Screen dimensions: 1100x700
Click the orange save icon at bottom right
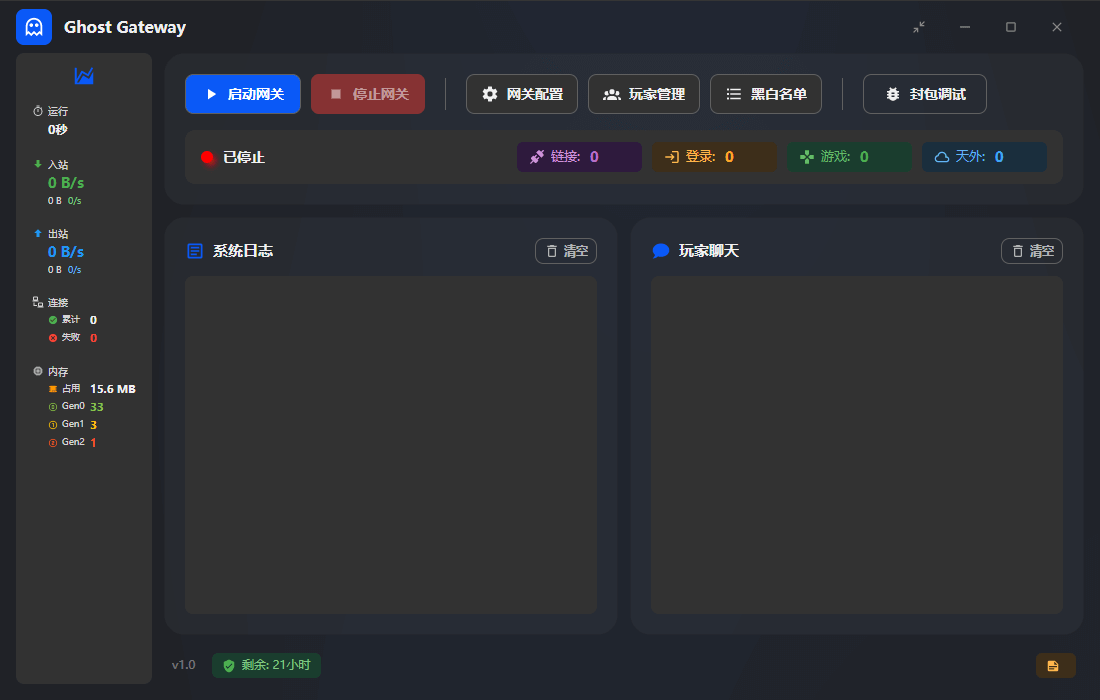(1054, 666)
